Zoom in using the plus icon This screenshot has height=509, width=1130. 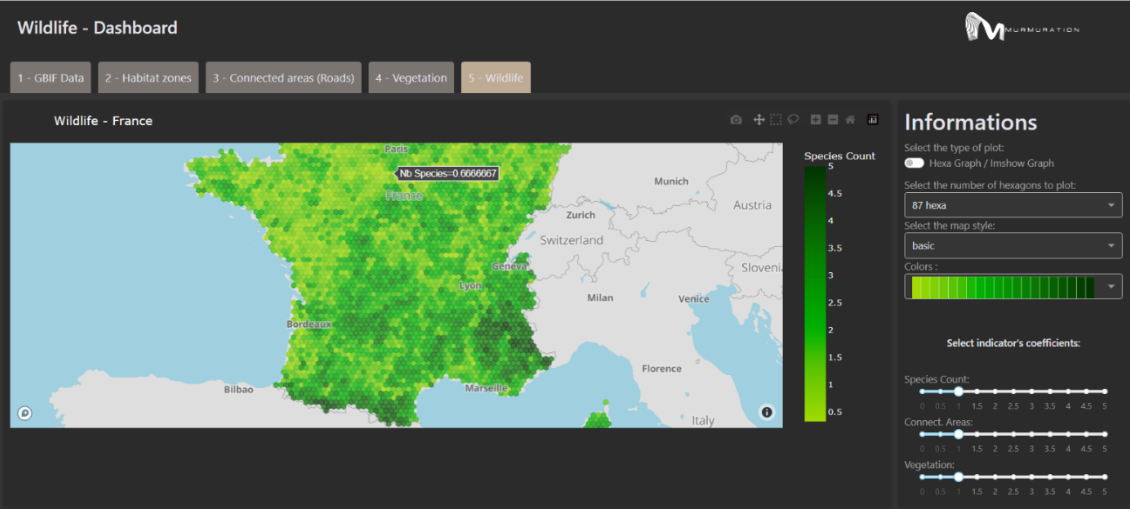(x=816, y=120)
